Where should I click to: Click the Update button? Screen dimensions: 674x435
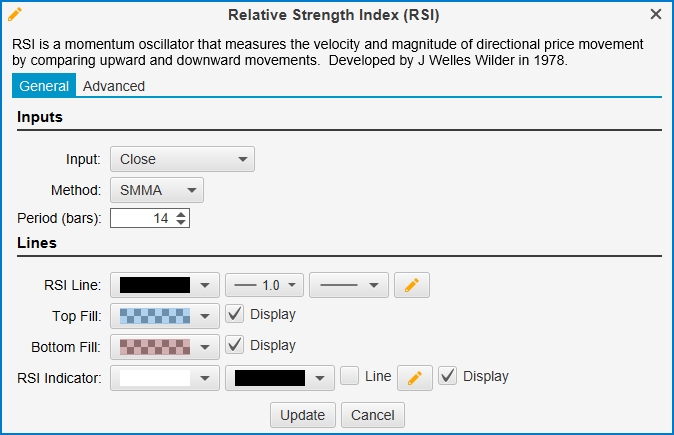point(303,415)
